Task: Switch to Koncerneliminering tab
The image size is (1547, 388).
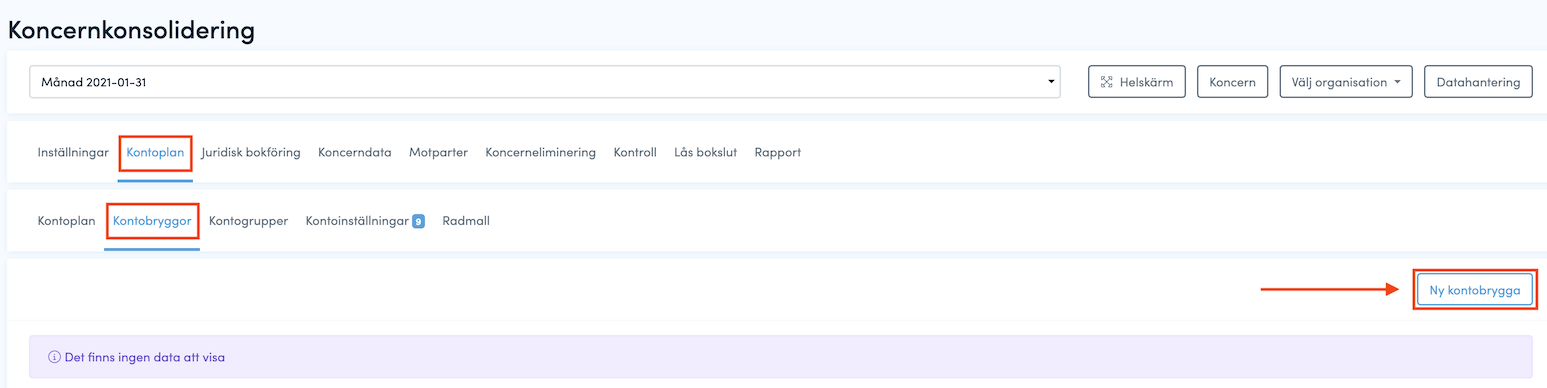Action: coord(540,153)
